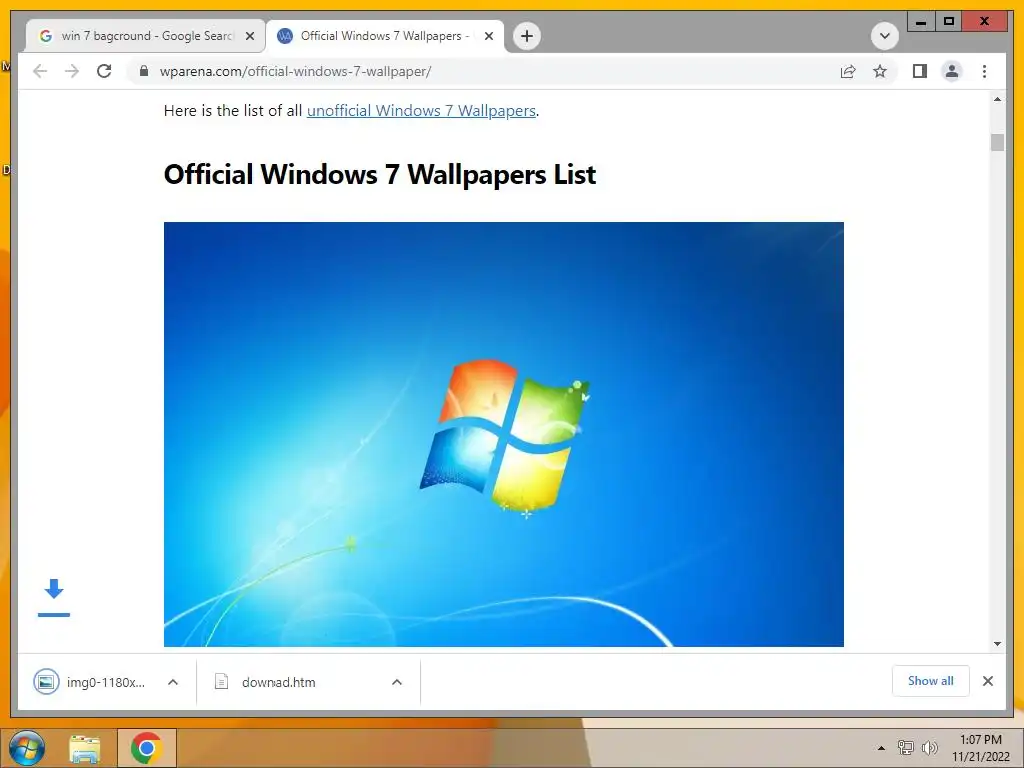This screenshot has height=768, width=1024.
Task: Open network status tray icon
Action: pyautogui.click(x=905, y=748)
